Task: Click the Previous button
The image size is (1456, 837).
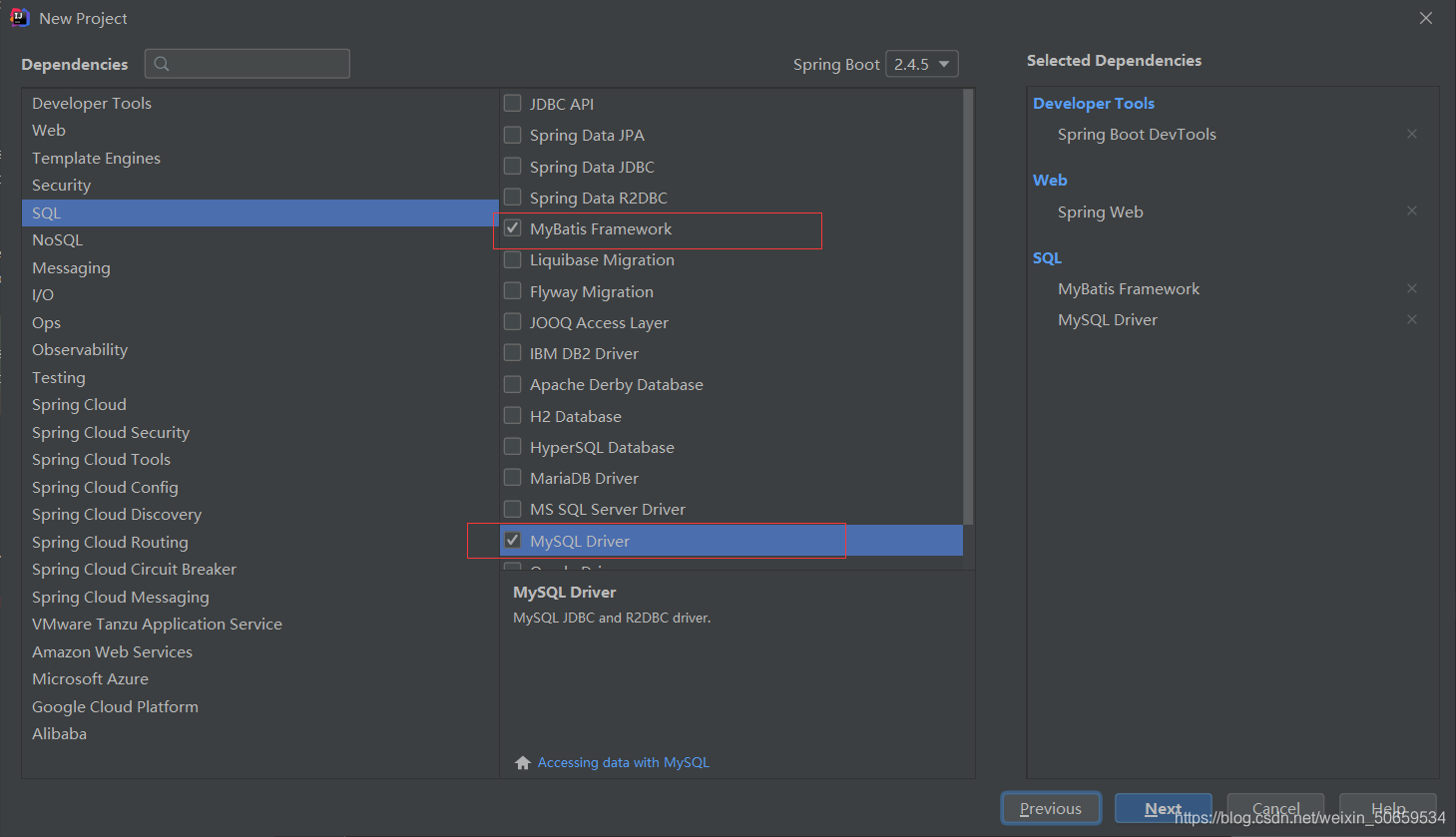Action: (x=1051, y=808)
